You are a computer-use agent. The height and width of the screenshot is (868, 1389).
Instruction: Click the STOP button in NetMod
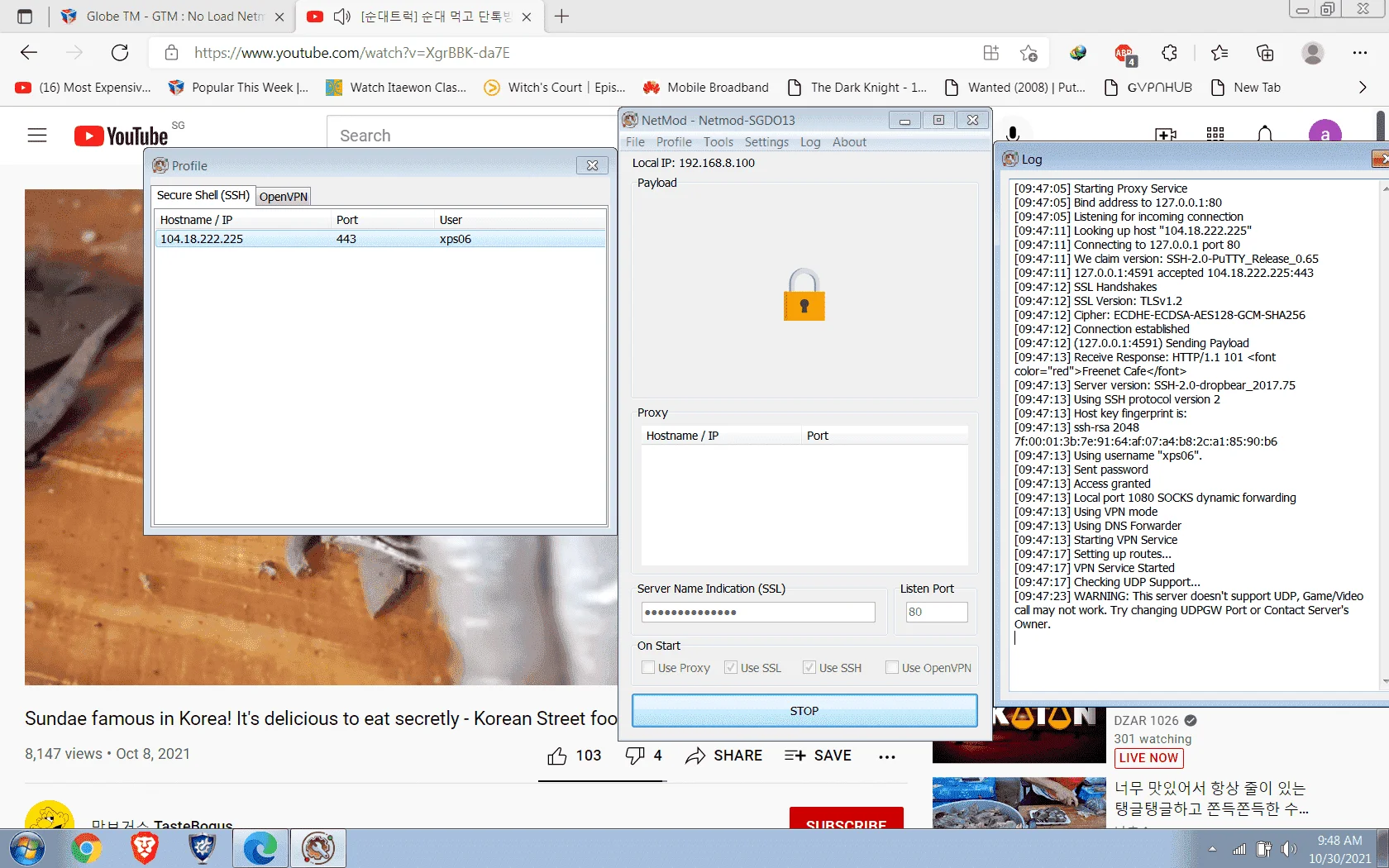[804, 711]
